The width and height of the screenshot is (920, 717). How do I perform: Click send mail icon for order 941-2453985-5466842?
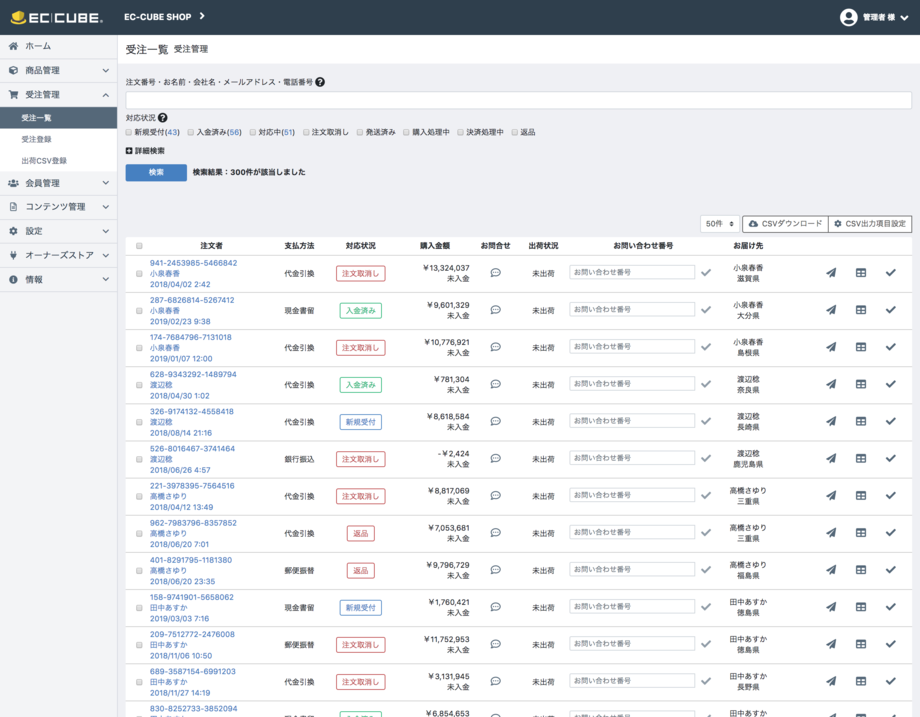831,273
